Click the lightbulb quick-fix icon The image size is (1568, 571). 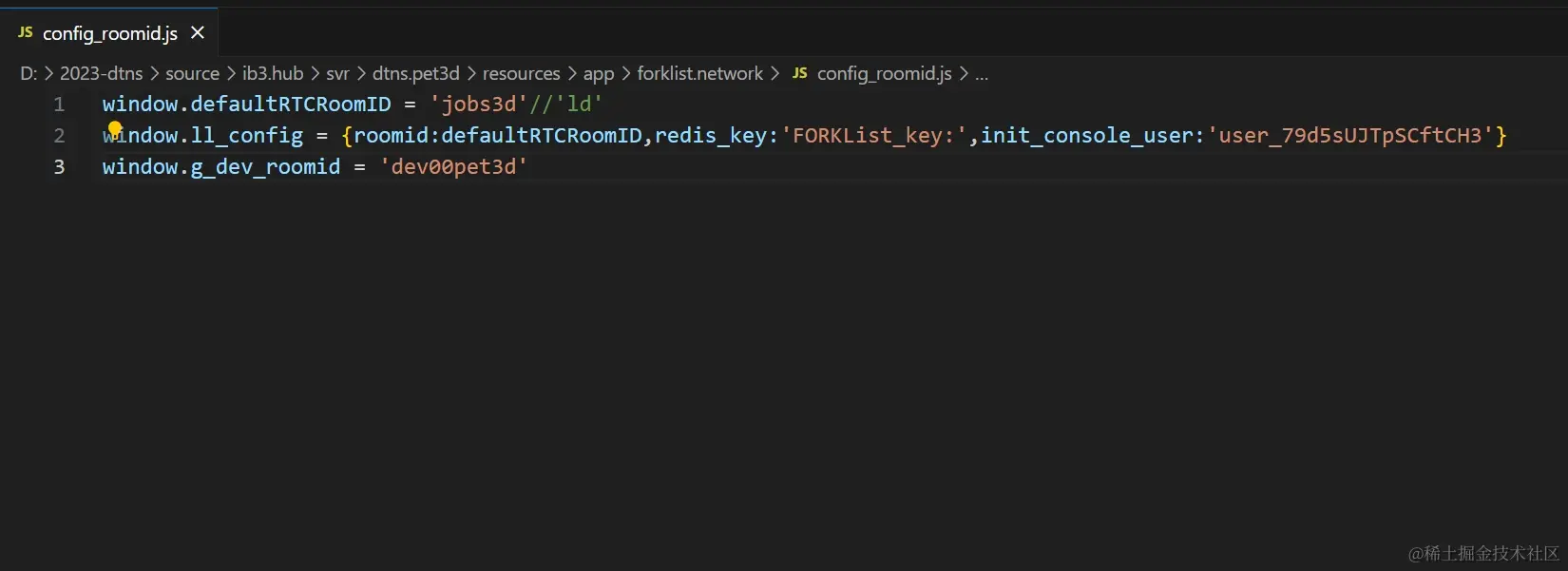[115, 129]
